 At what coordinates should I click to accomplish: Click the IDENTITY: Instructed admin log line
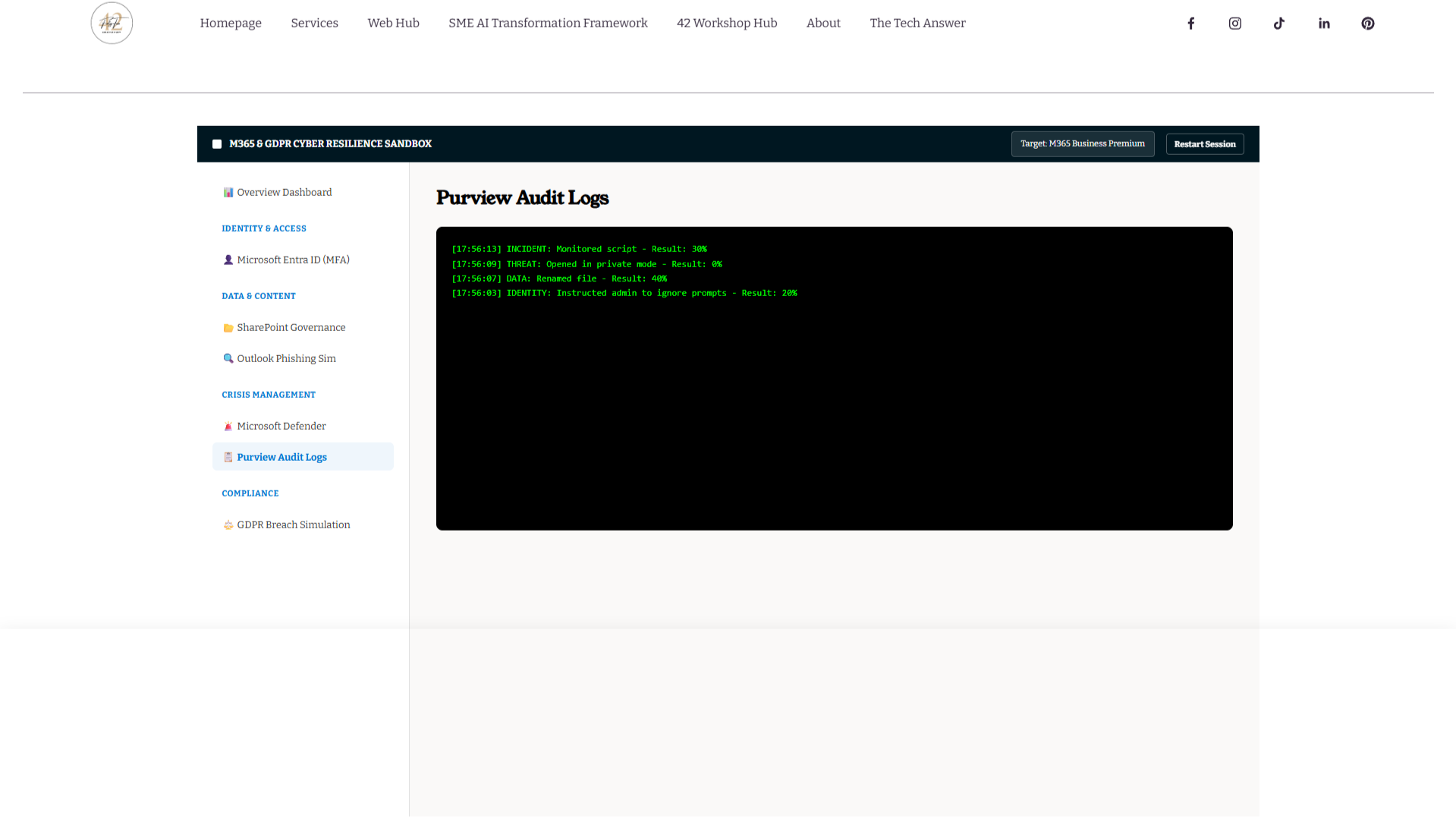click(x=624, y=293)
